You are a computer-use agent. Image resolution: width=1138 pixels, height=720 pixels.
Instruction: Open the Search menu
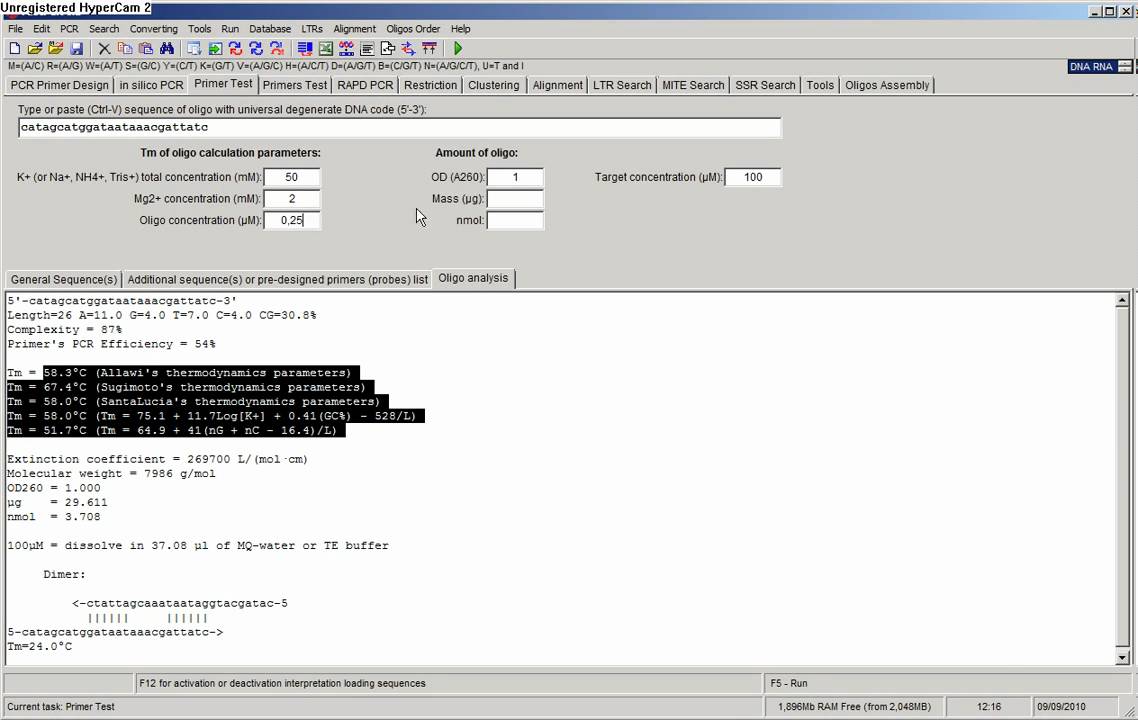tap(104, 29)
